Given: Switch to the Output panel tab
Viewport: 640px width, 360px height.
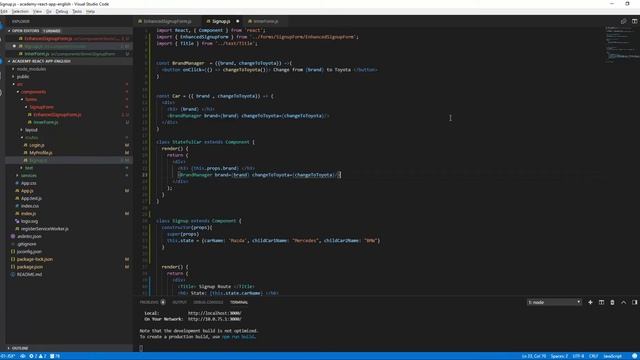Looking at the screenshot, I should [179, 302].
